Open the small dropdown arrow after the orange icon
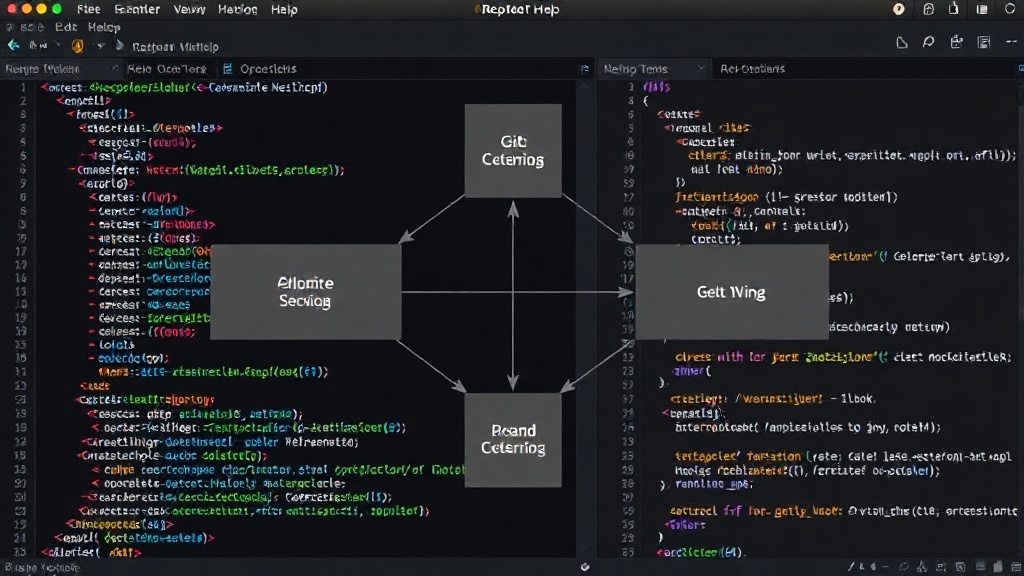 pos(100,46)
